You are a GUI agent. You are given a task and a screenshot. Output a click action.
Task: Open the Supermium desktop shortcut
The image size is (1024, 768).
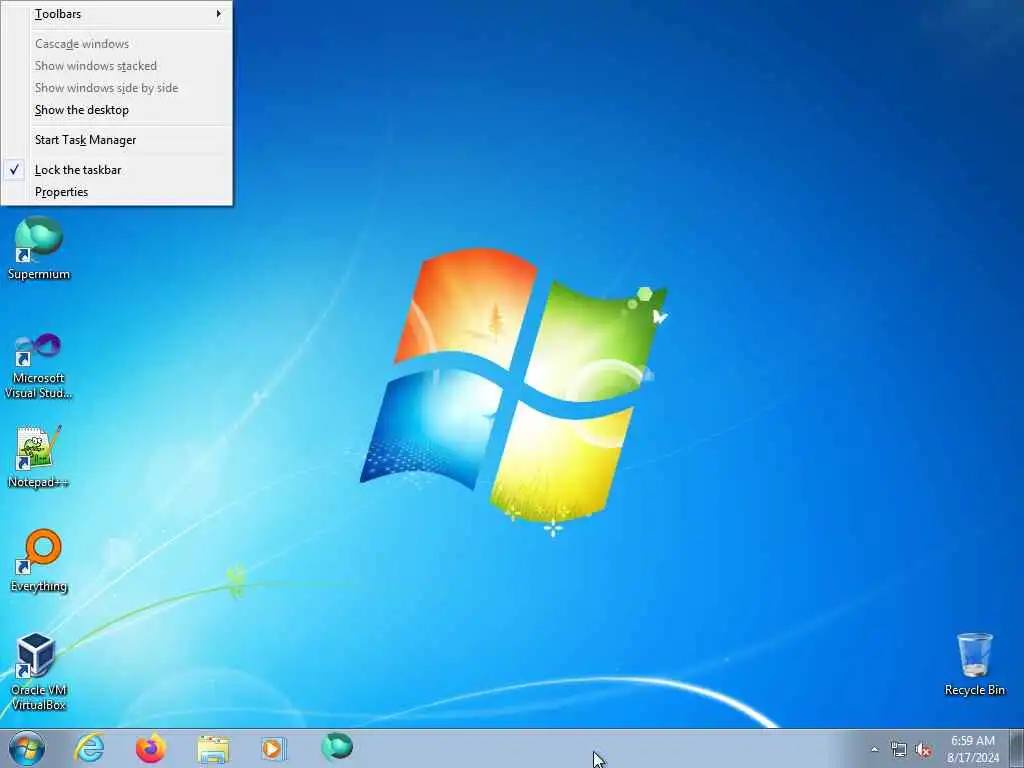[x=39, y=248]
